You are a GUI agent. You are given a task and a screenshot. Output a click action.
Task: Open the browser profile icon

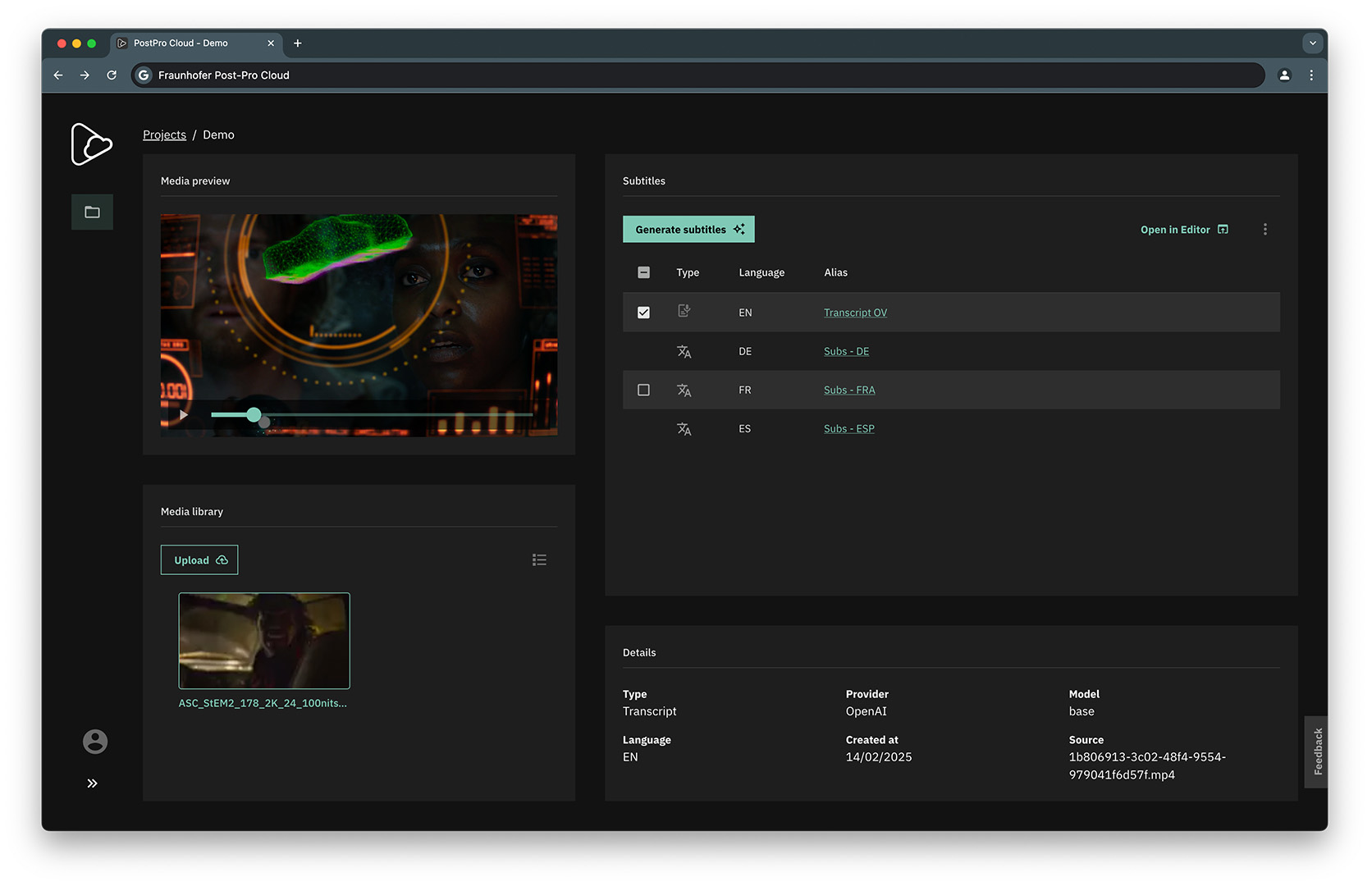point(1284,75)
